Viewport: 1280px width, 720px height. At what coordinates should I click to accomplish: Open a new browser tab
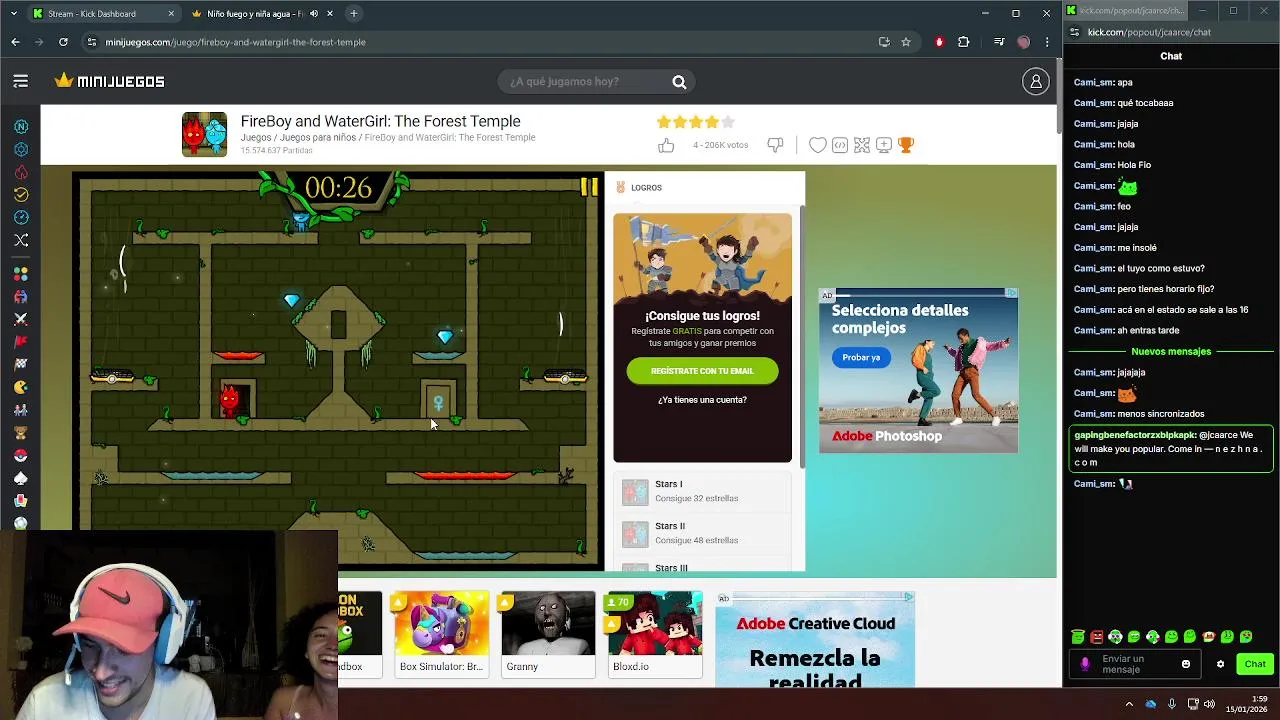tap(353, 14)
